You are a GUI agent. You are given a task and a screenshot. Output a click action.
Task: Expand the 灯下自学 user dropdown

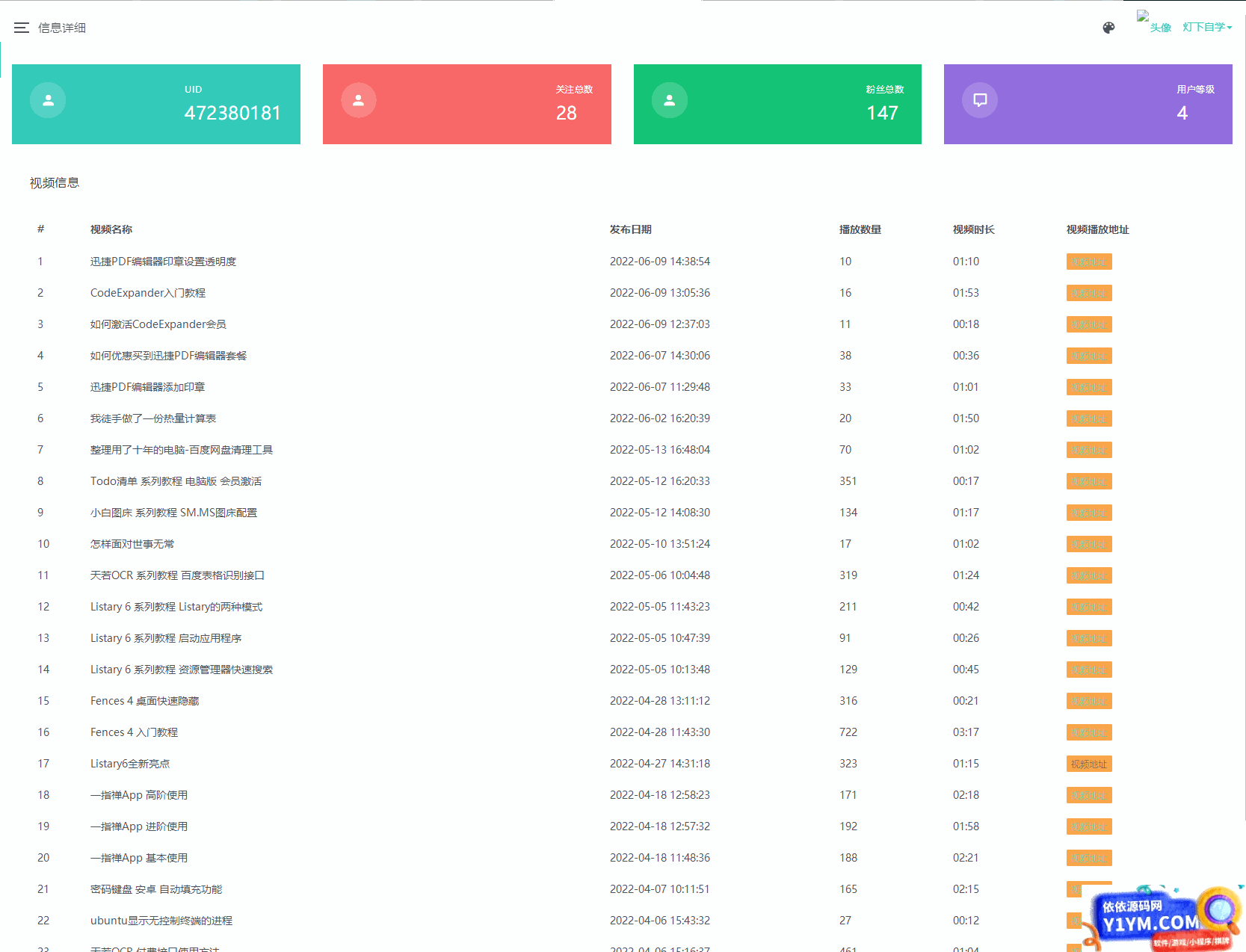(1207, 27)
